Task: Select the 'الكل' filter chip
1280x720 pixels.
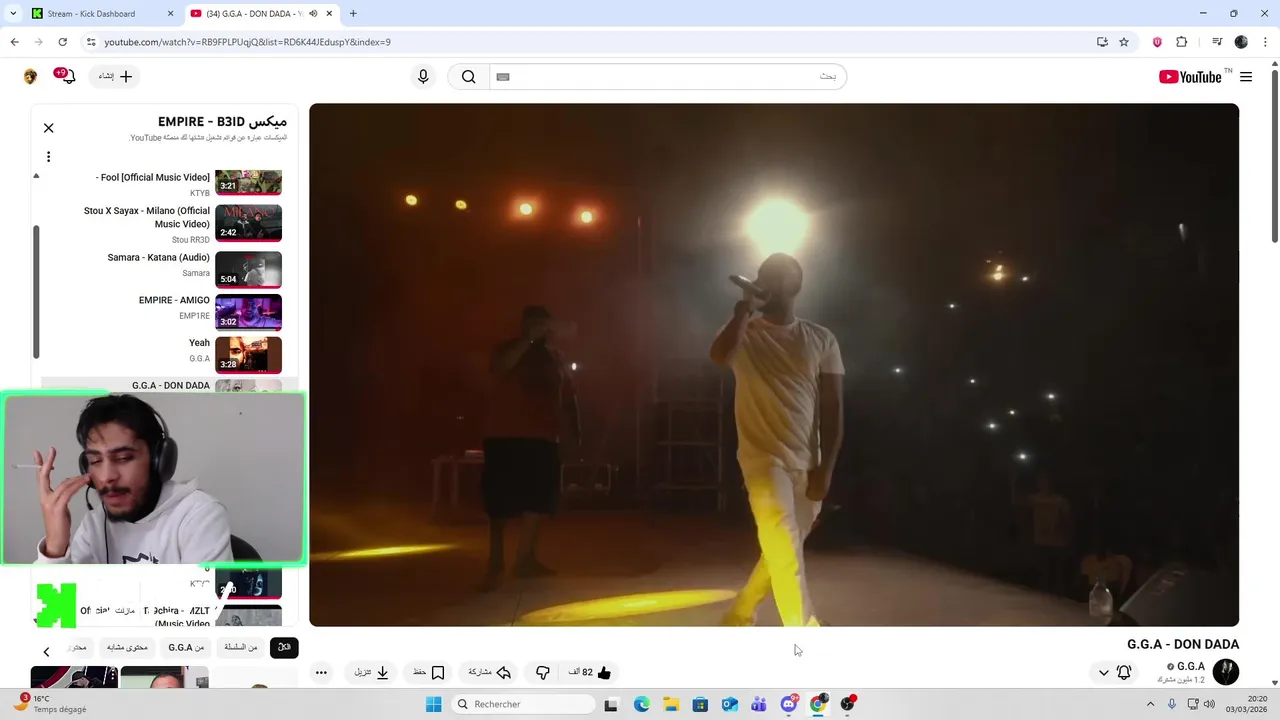Action: click(x=284, y=647)
